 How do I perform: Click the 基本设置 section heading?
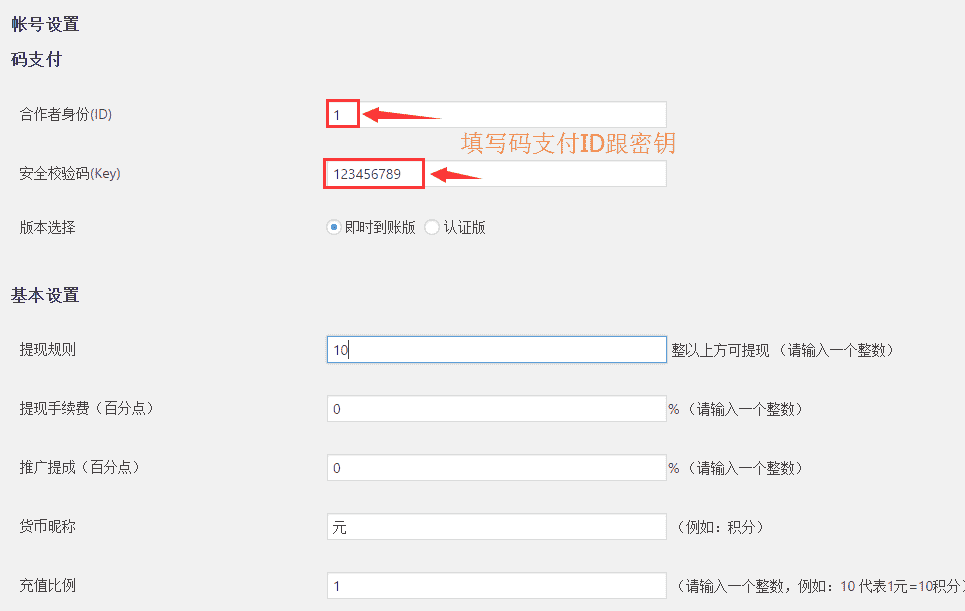point(45,295)
